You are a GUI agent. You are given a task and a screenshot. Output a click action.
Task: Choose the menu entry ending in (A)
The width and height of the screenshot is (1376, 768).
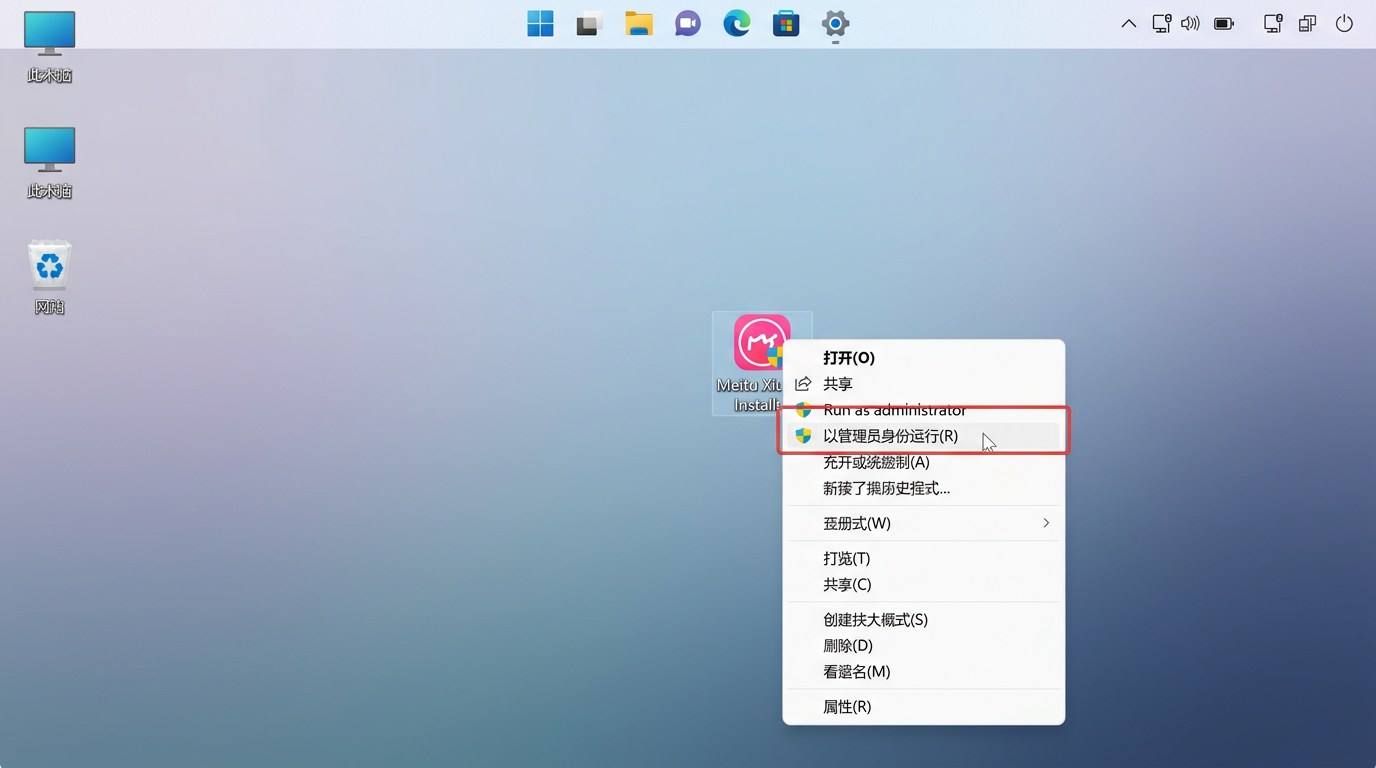tap(923, 462)
